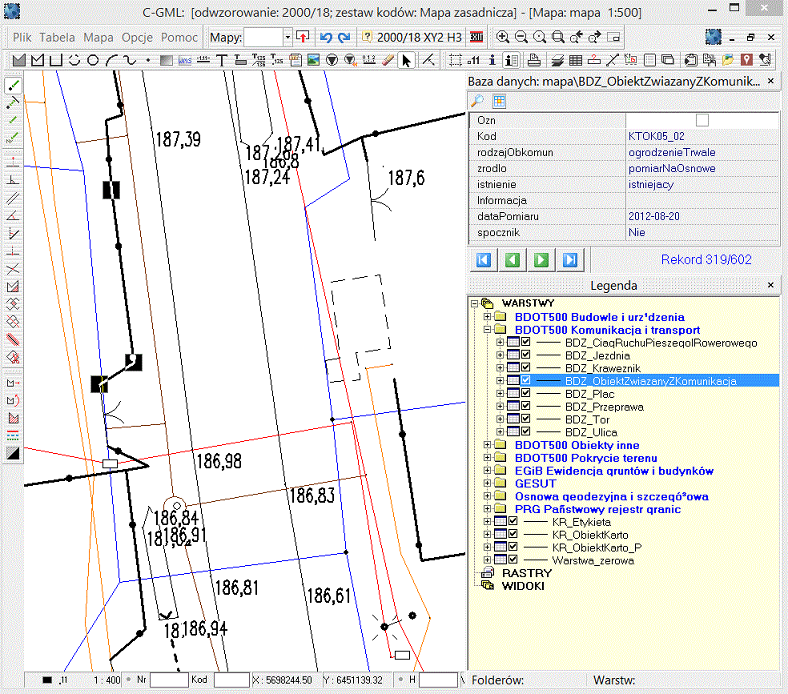This screenshot has width=788, height=694.
Task: Click the undo arrow in toolbar
Action: (325, 36)
